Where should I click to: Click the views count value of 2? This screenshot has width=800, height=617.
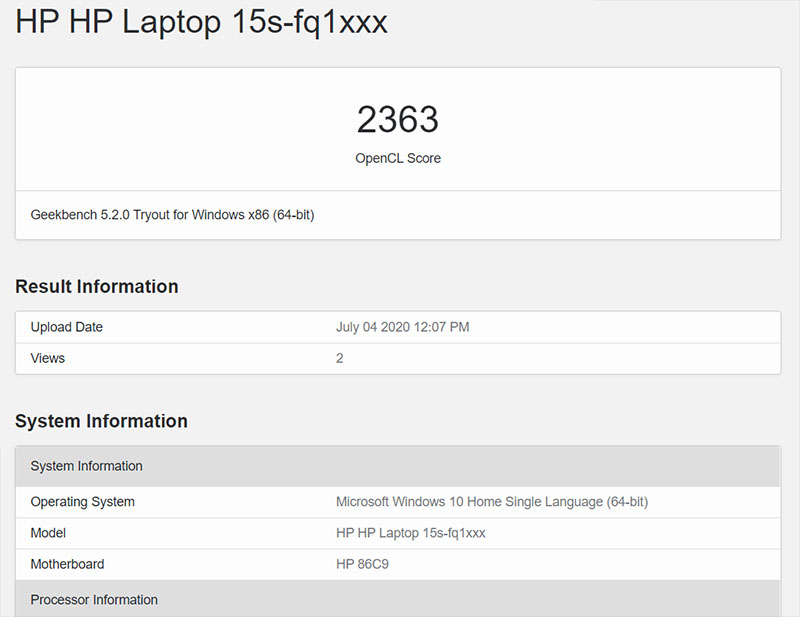[339, 358]
